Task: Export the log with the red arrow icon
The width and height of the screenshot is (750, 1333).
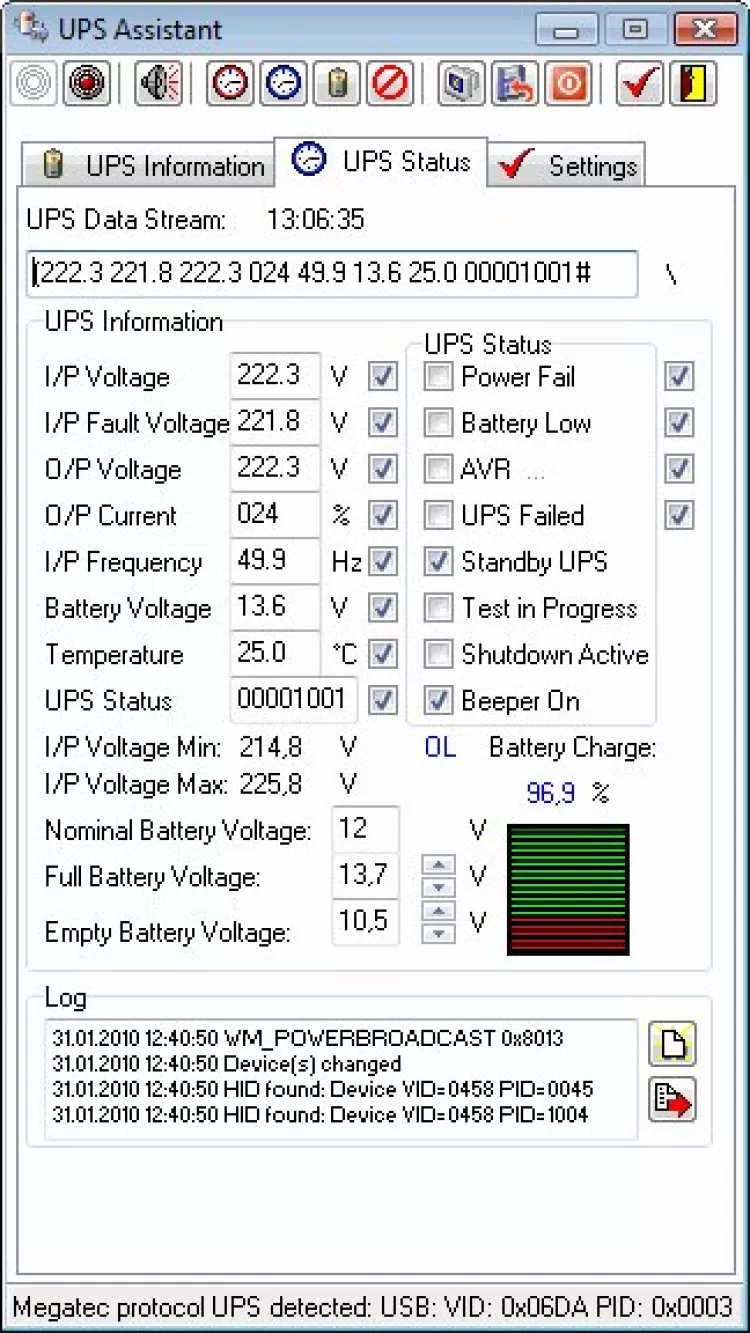Action: pyautogui.click(x=672, y=1099)
